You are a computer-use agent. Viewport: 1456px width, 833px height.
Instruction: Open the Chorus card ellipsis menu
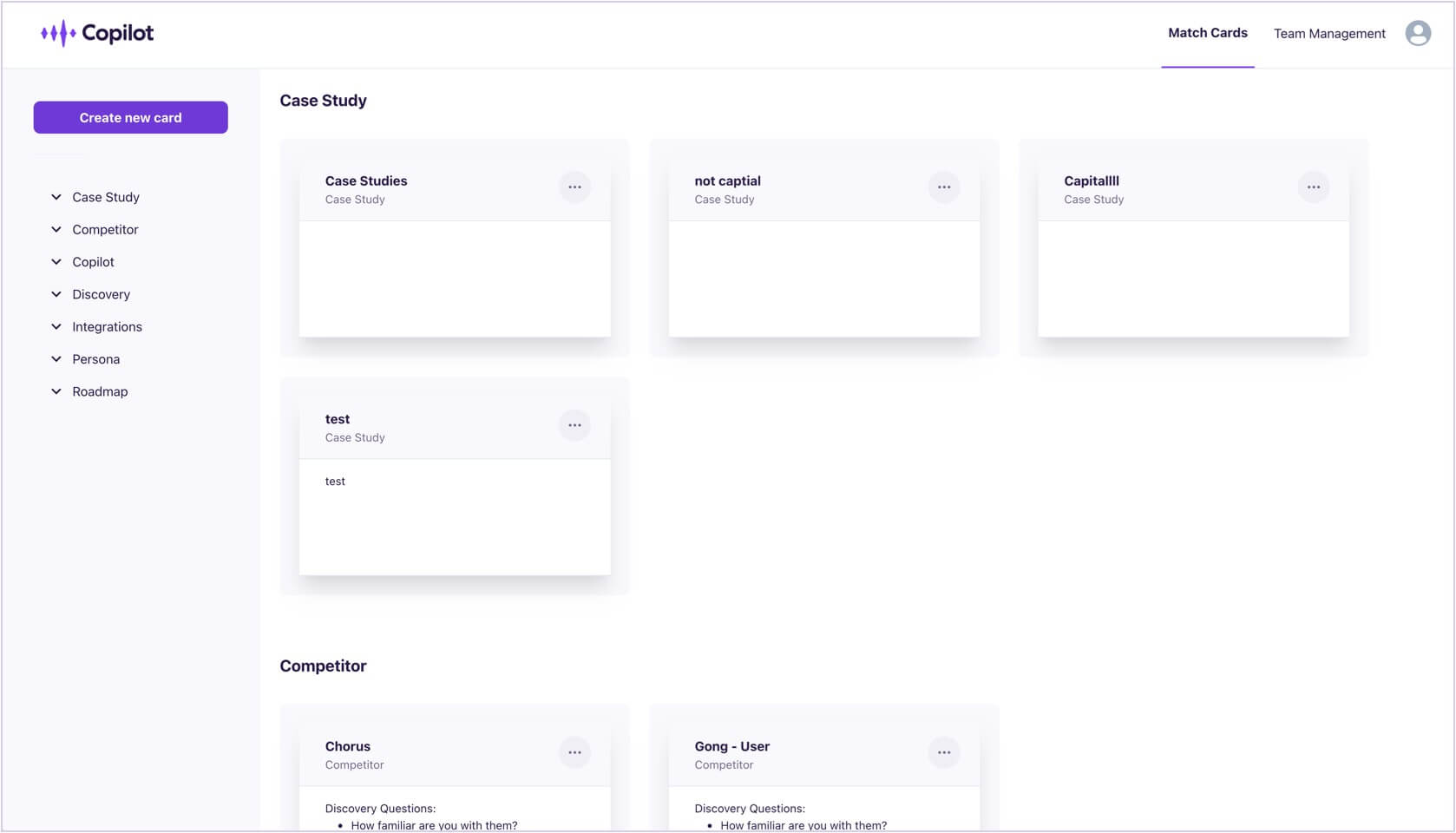point(574,752)
